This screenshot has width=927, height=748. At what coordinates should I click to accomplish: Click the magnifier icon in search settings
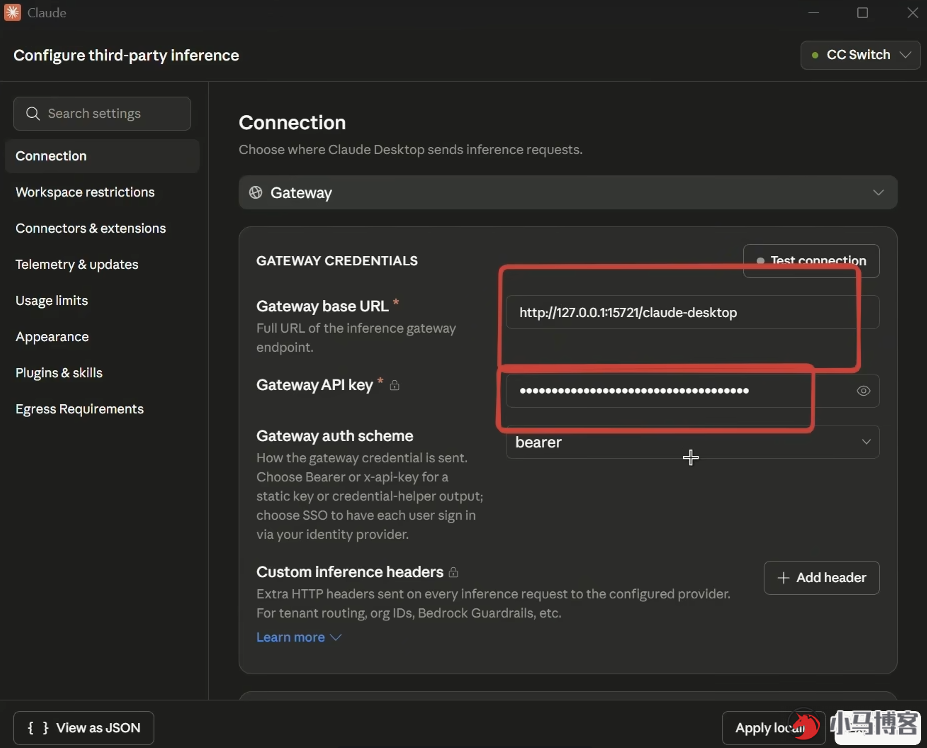click(x=33, y=114)
